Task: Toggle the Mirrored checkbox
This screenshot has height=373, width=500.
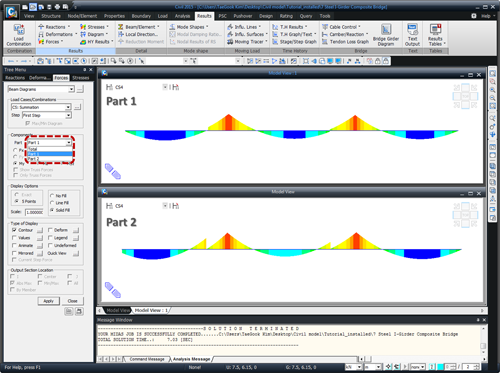Action: point(14,253)
